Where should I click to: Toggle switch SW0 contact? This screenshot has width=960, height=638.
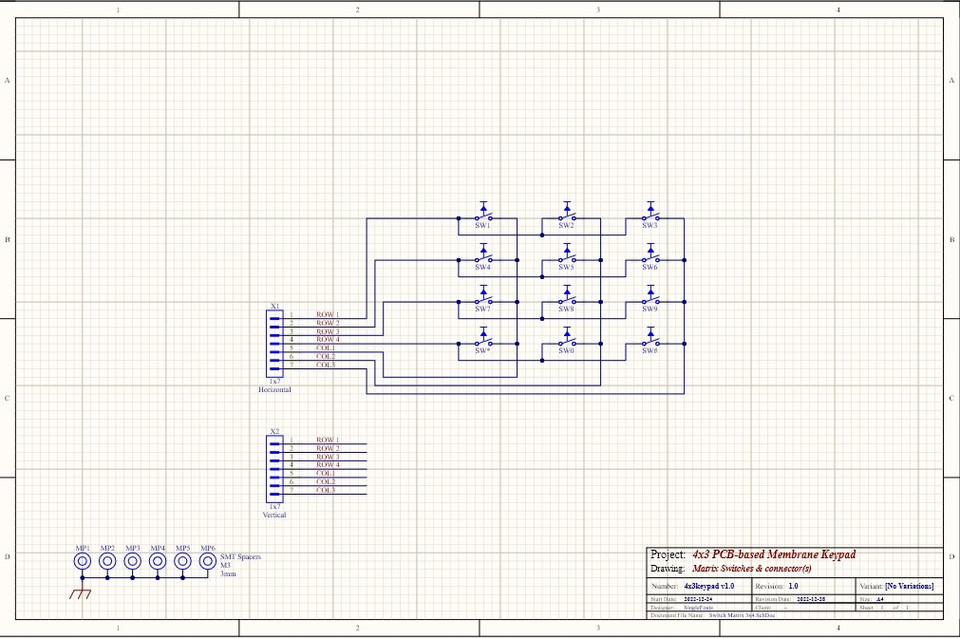point(567,342)
